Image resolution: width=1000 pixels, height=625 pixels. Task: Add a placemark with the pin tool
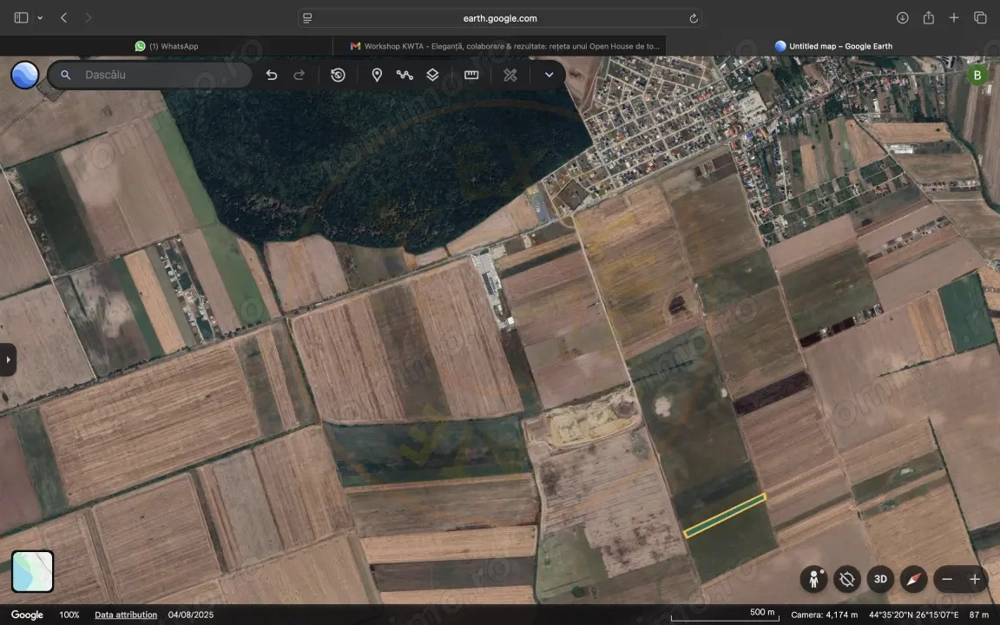(377, 75)
